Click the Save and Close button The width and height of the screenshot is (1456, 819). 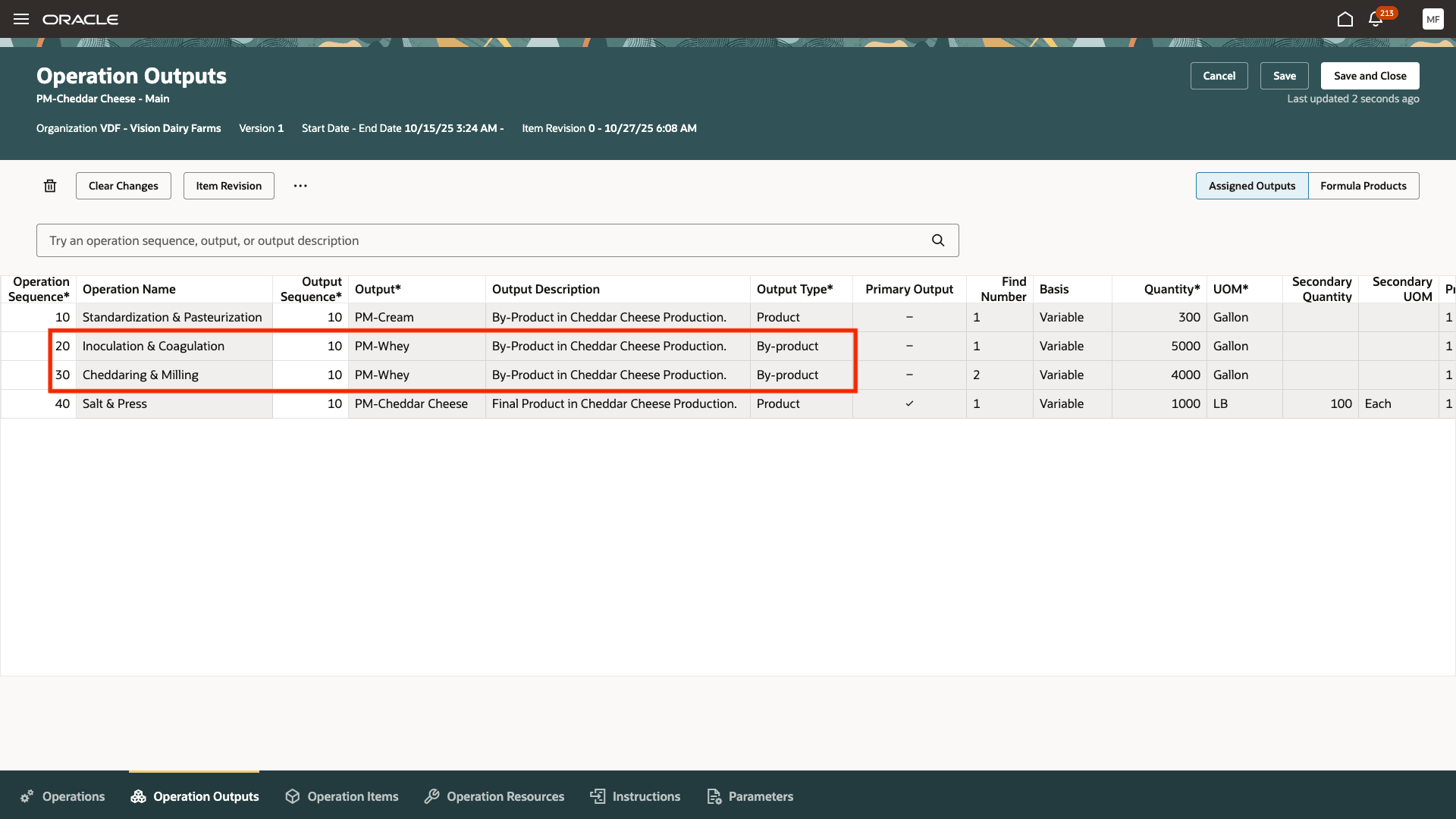[x=1370, y=76]
